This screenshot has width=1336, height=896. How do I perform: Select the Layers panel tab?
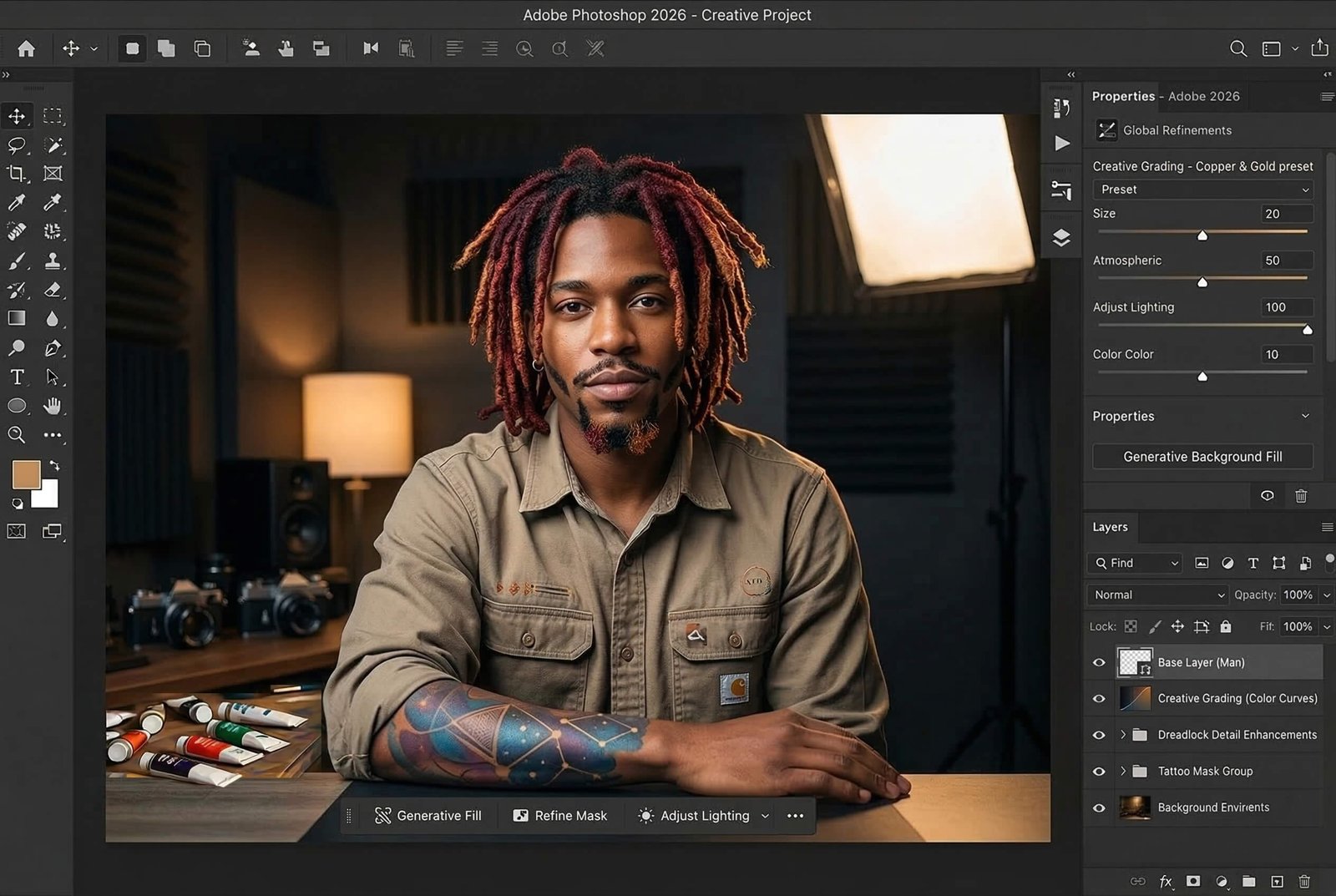(x=1111, y=527)
